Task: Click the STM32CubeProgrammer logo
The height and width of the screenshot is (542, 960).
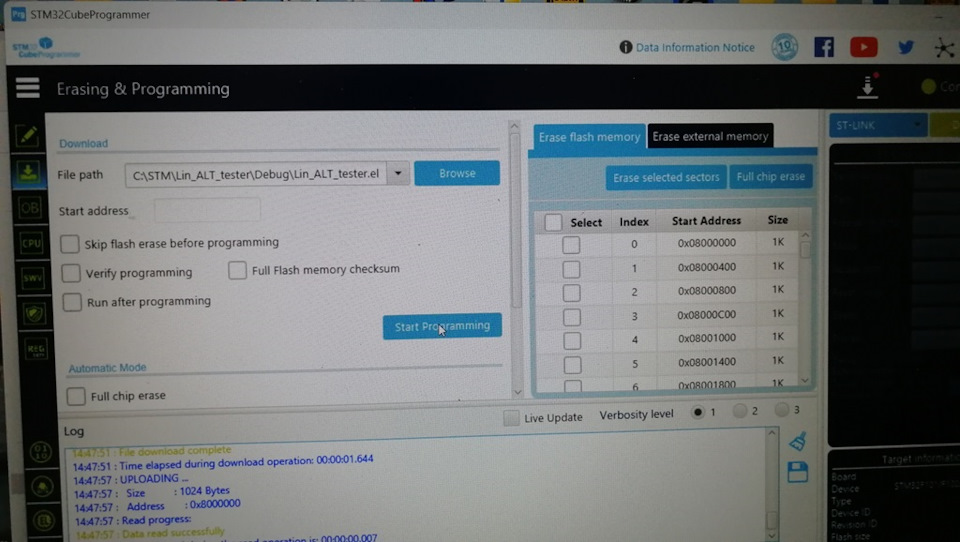Action: 46,48
